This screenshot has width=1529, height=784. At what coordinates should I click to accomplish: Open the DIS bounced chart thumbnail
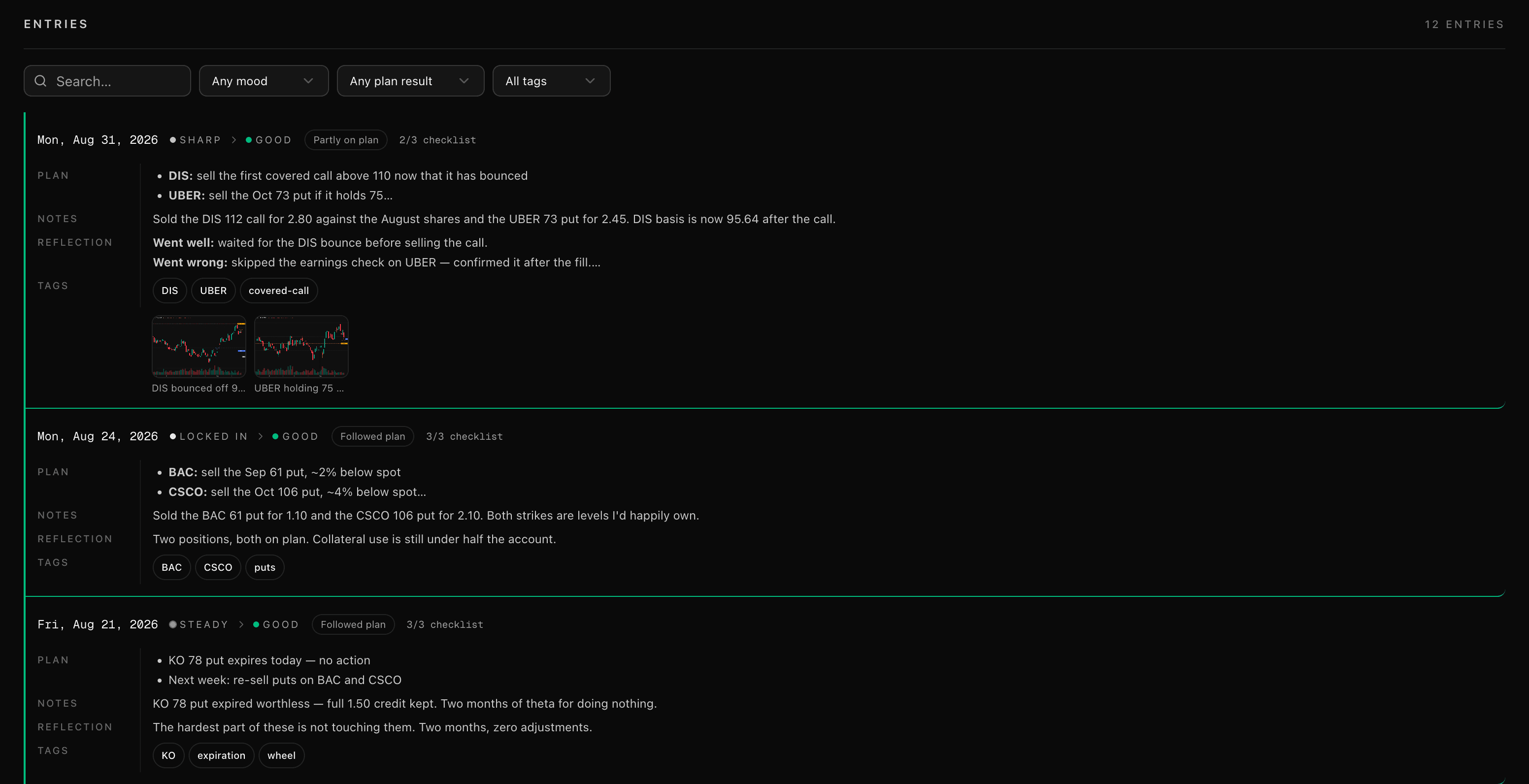point(199,346)
